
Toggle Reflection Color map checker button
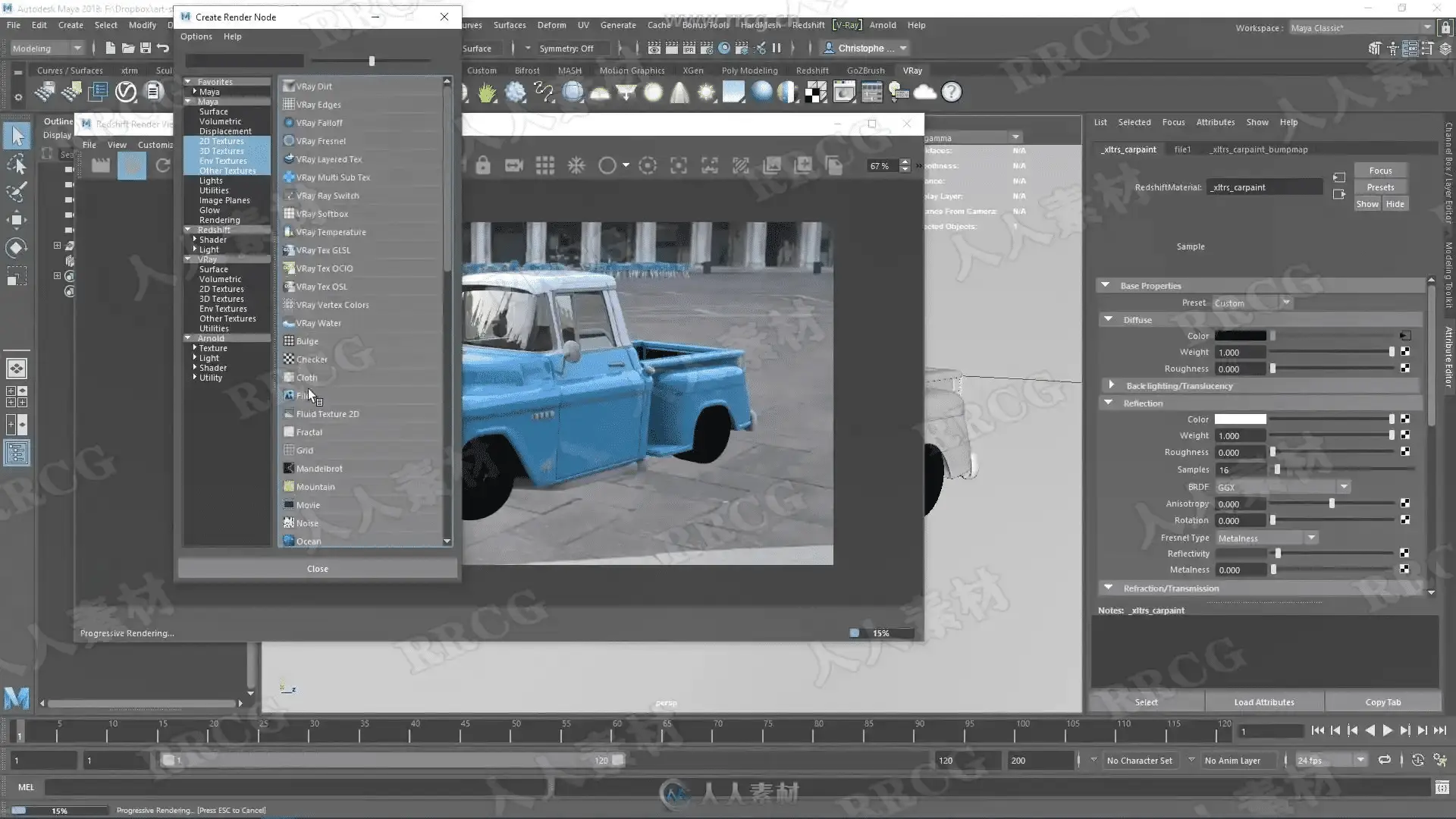1405,419
